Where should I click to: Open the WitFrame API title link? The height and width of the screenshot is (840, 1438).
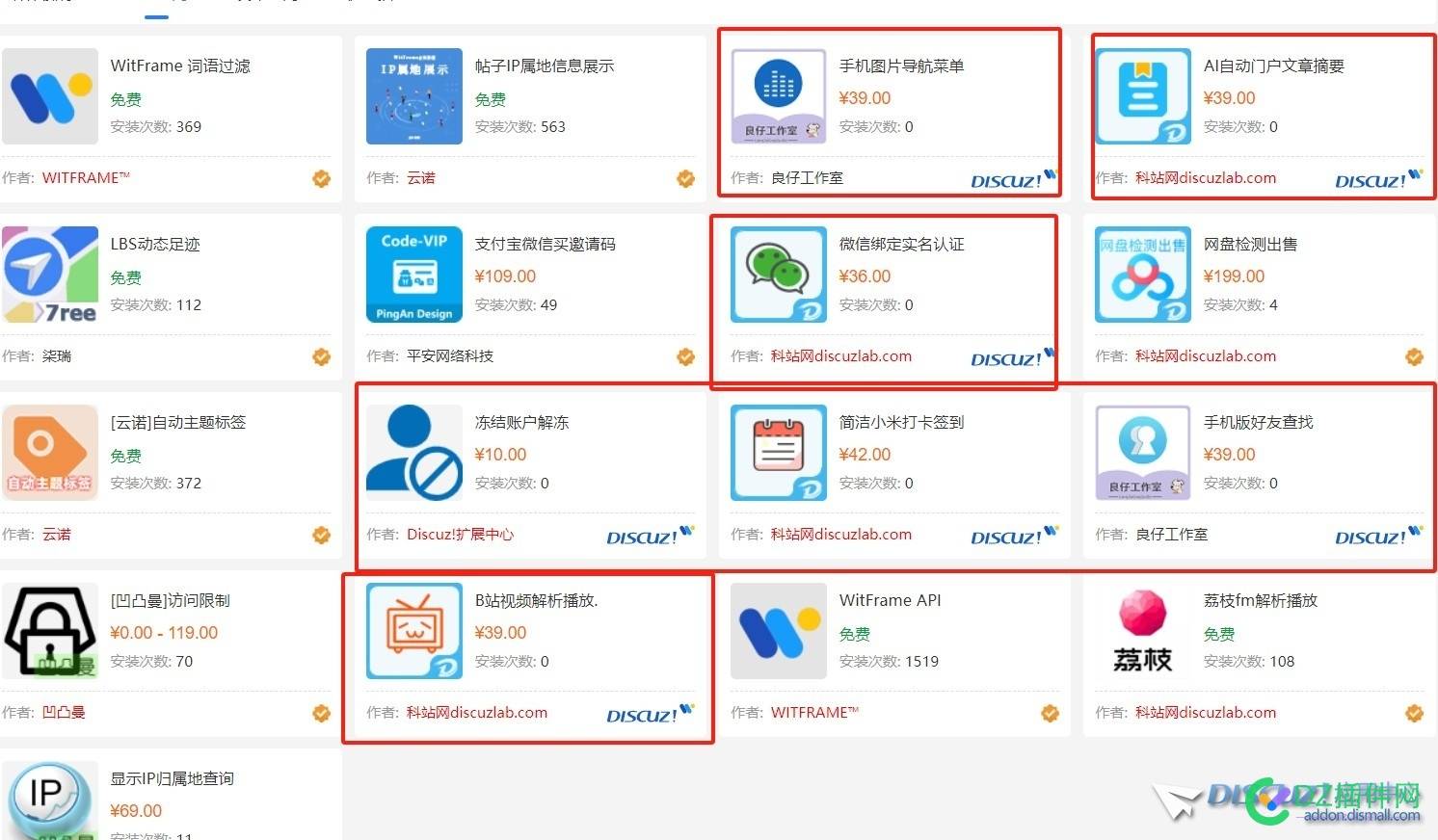click(x=890, y=600)
